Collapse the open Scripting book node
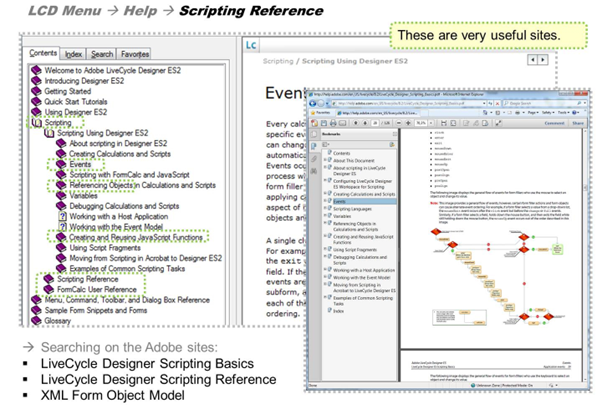 click(37, 123)
